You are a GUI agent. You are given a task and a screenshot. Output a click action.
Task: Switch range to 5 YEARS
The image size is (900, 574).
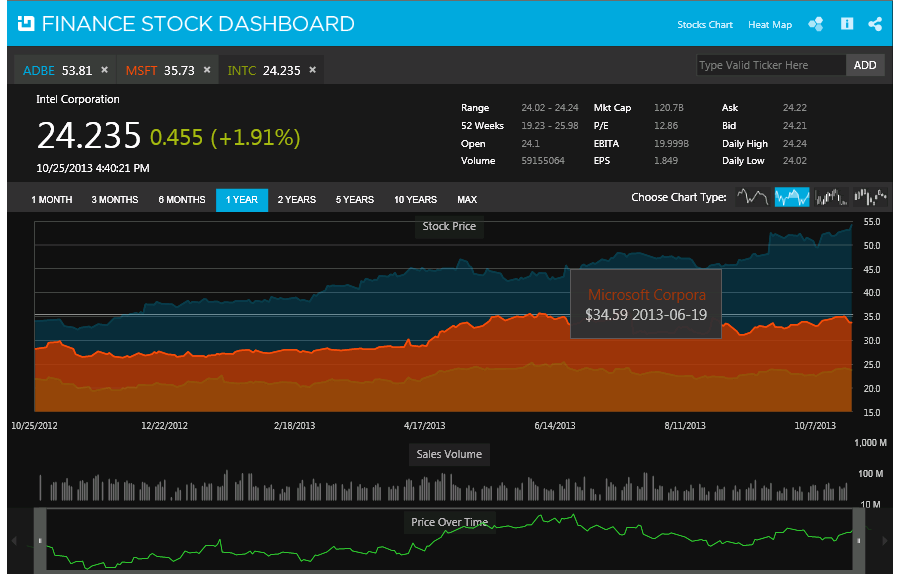(355, 200)
